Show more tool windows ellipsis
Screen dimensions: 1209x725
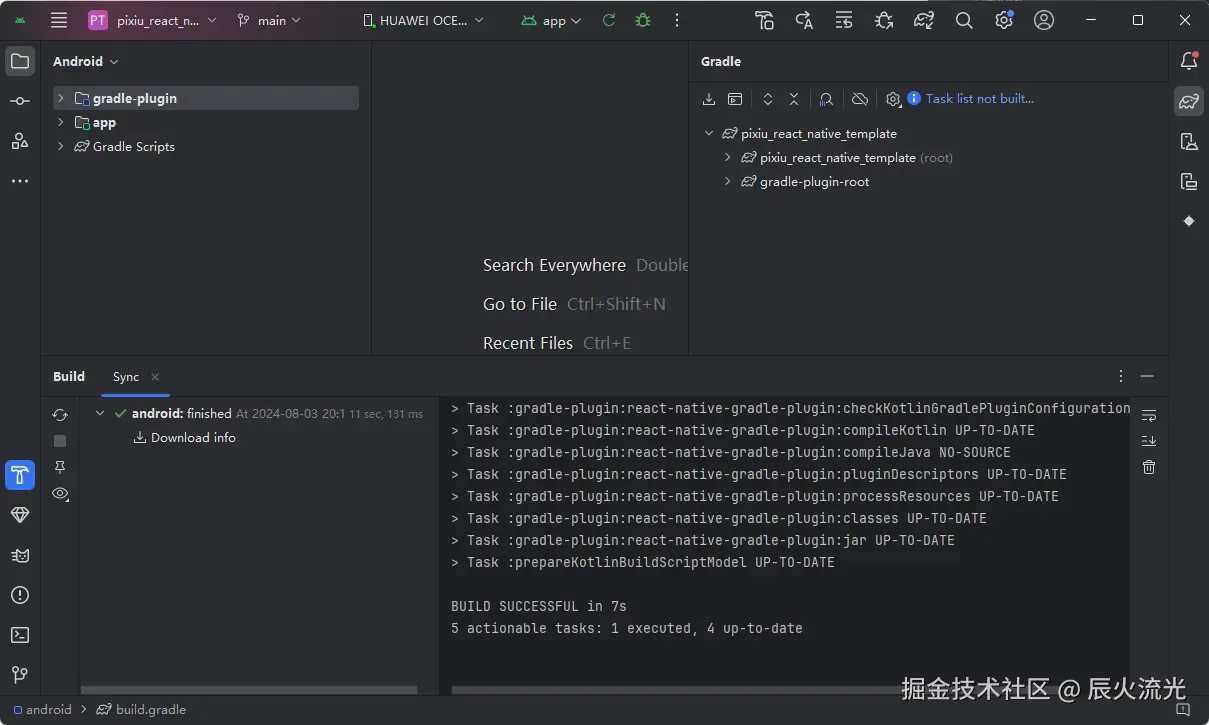pos(20,181)
